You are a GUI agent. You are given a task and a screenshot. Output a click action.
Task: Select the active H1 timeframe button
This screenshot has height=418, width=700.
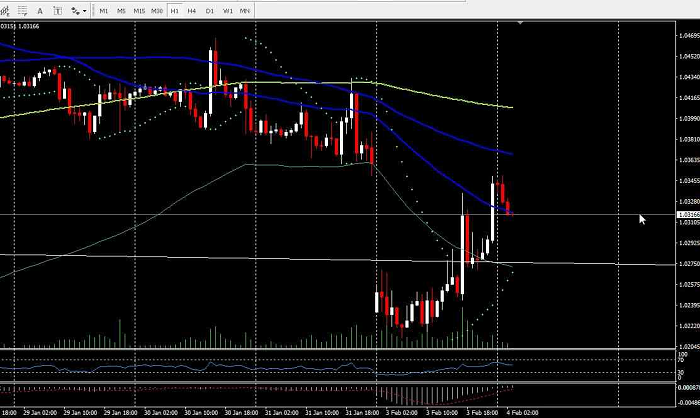(x=175, y=10)
